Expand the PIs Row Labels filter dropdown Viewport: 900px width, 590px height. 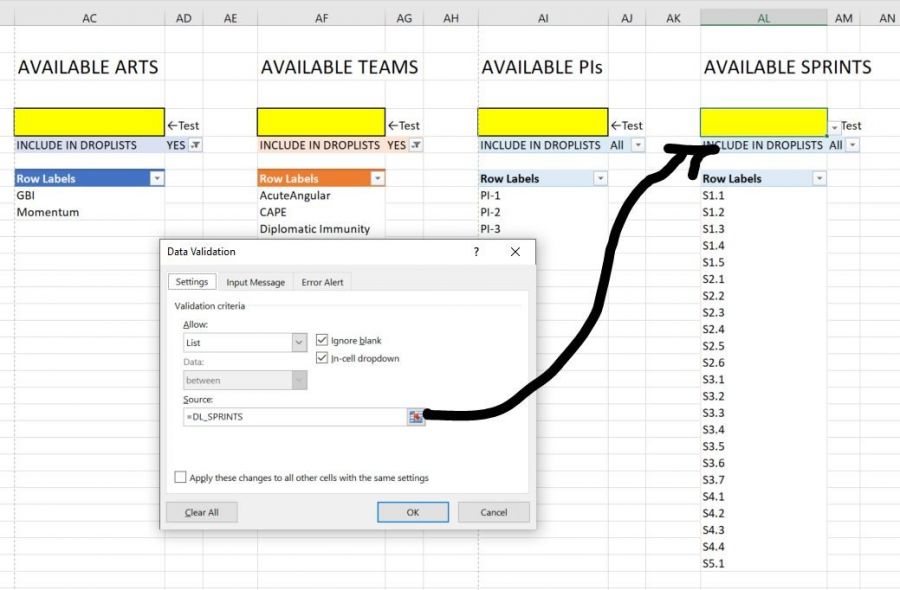[x=600, y=178]
